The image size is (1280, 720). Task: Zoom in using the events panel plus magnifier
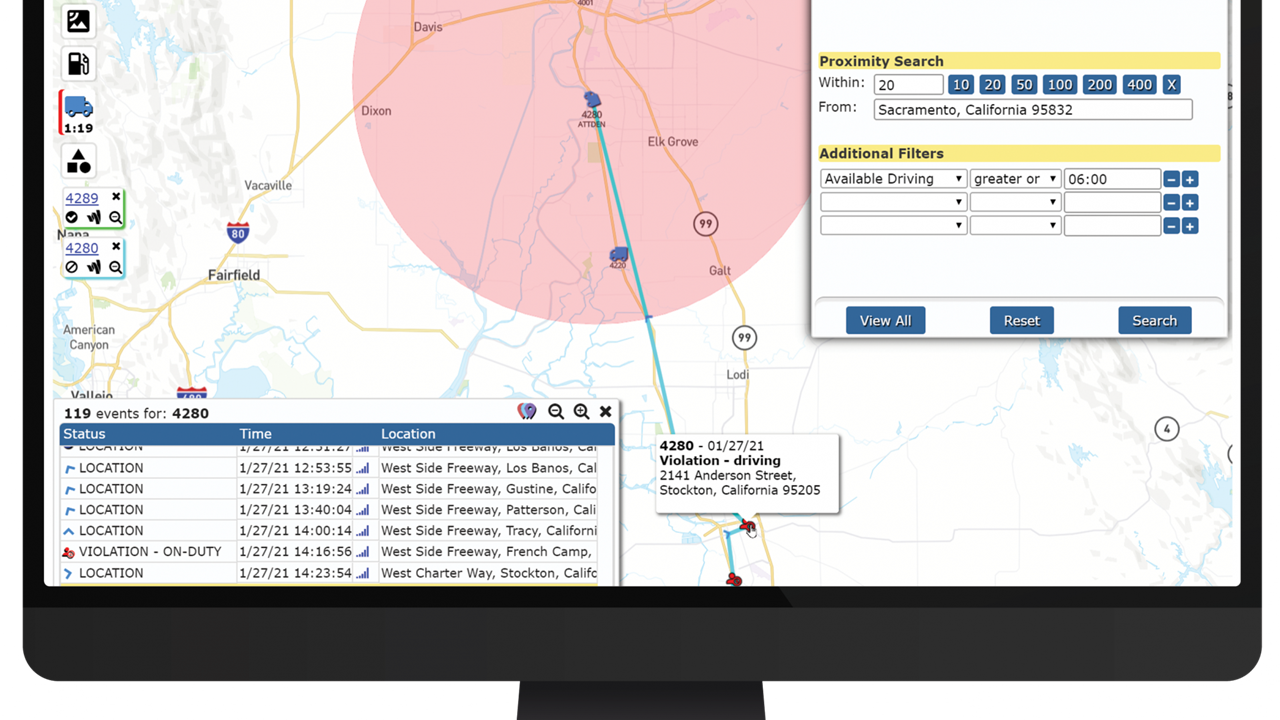(581, 411)
